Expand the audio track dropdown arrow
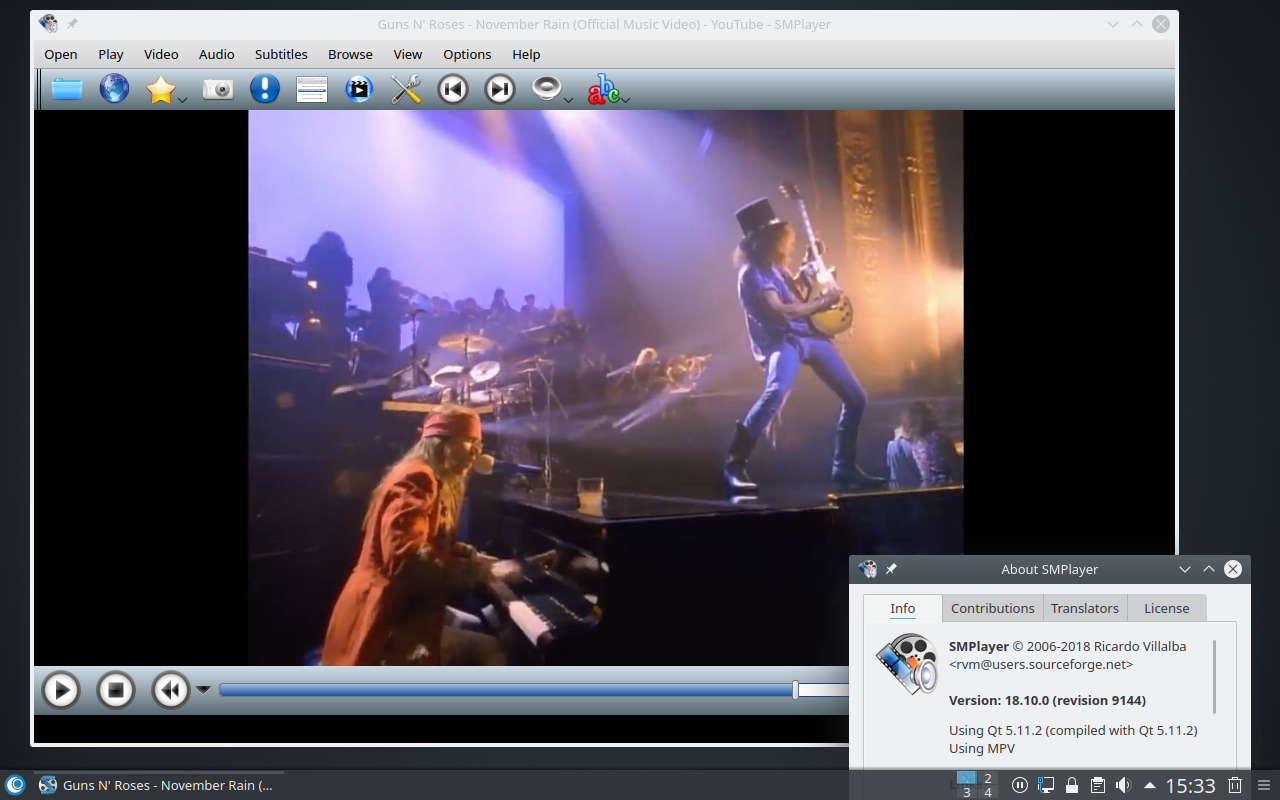This screenshot has height=800, width=1280. (568, 99)
